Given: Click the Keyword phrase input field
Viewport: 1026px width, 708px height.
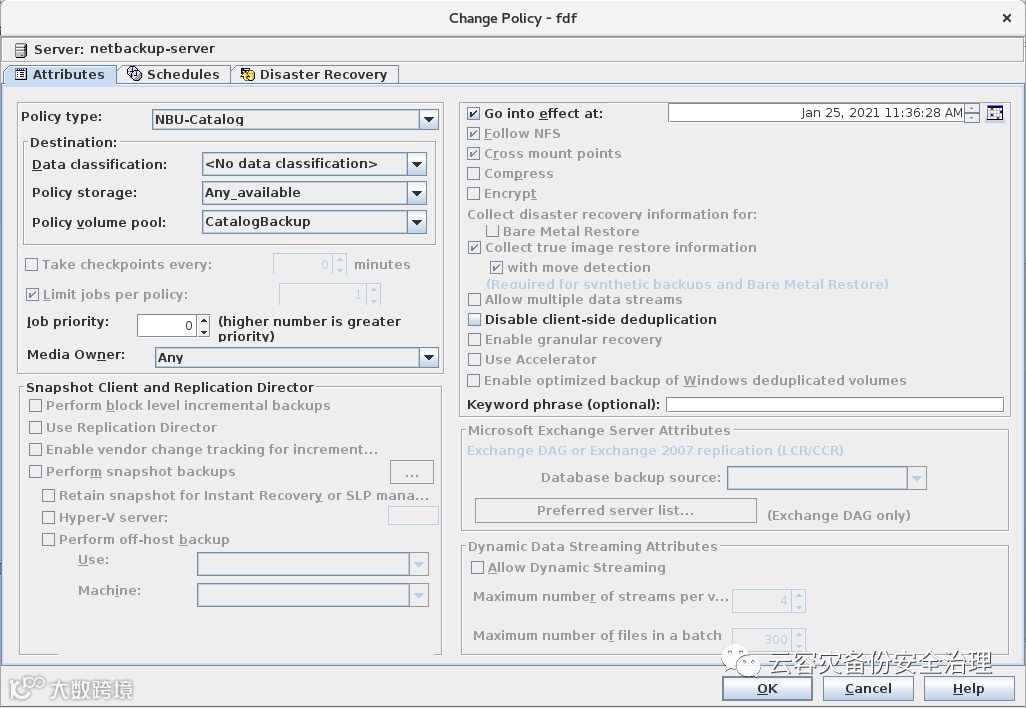Looking at the screenshot, I should coord(834,405).
